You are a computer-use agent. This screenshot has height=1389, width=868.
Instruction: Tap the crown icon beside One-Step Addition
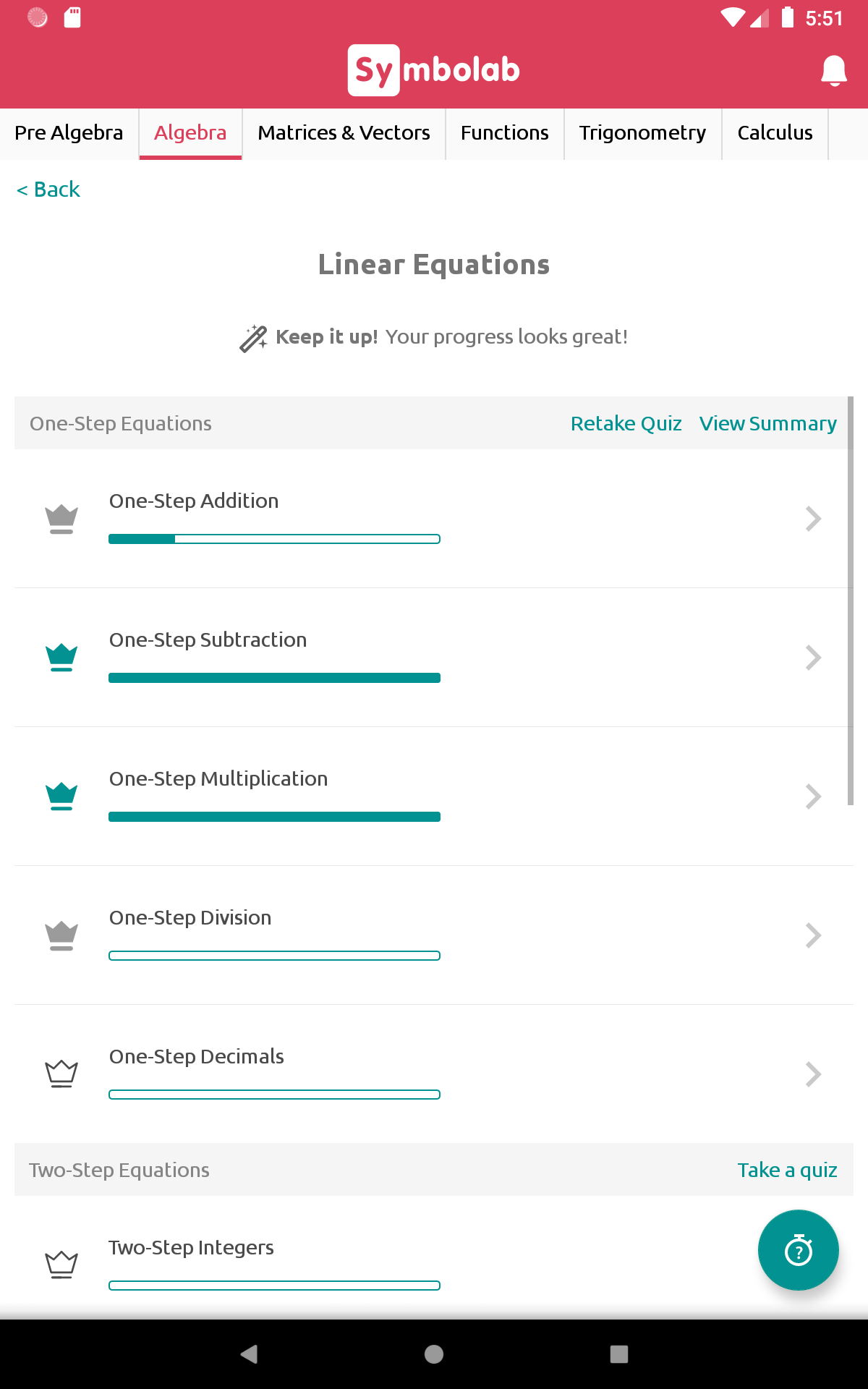[61, 519]
